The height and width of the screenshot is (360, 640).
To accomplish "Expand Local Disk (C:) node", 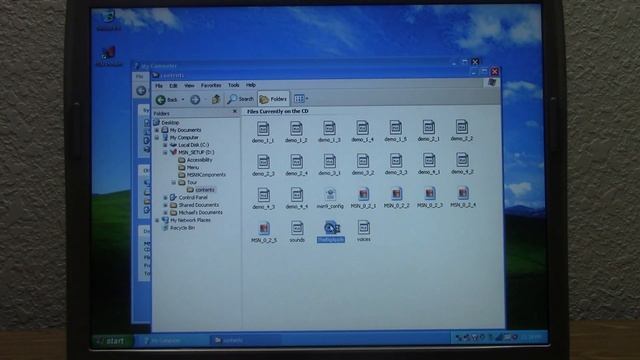I will (x=165, y=145).
